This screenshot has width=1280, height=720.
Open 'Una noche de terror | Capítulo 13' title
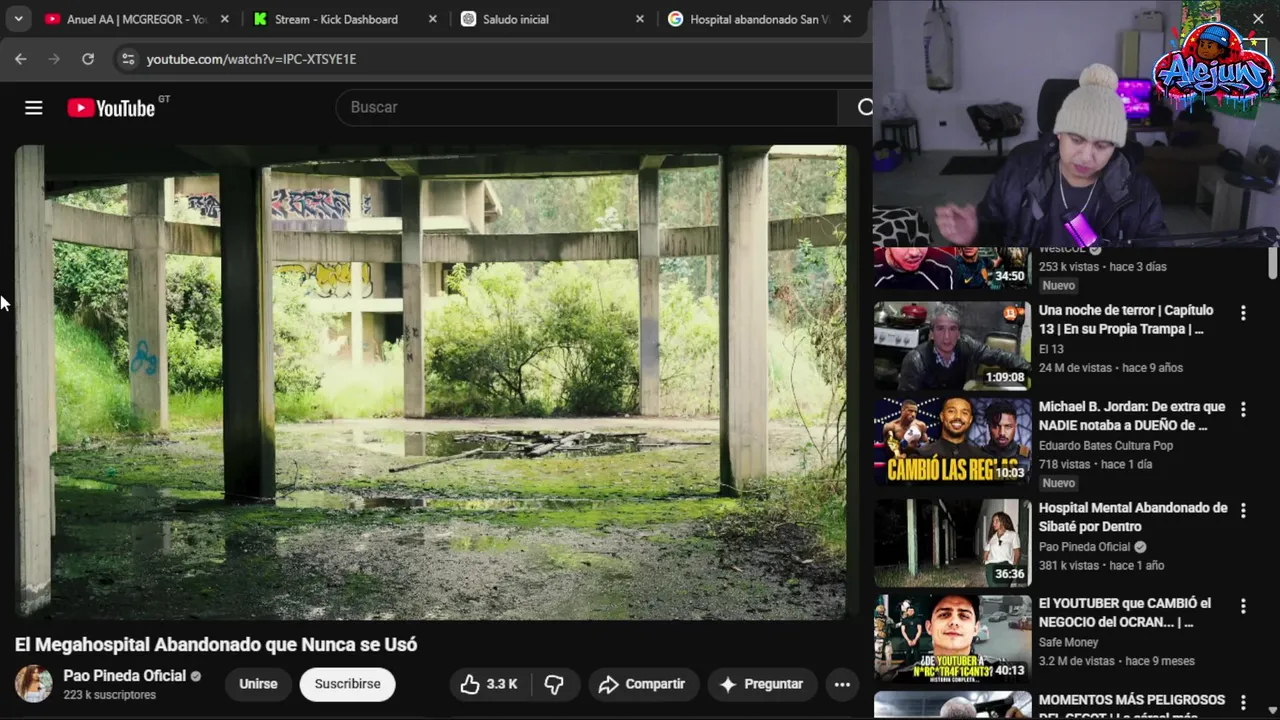coord(1126,319)
